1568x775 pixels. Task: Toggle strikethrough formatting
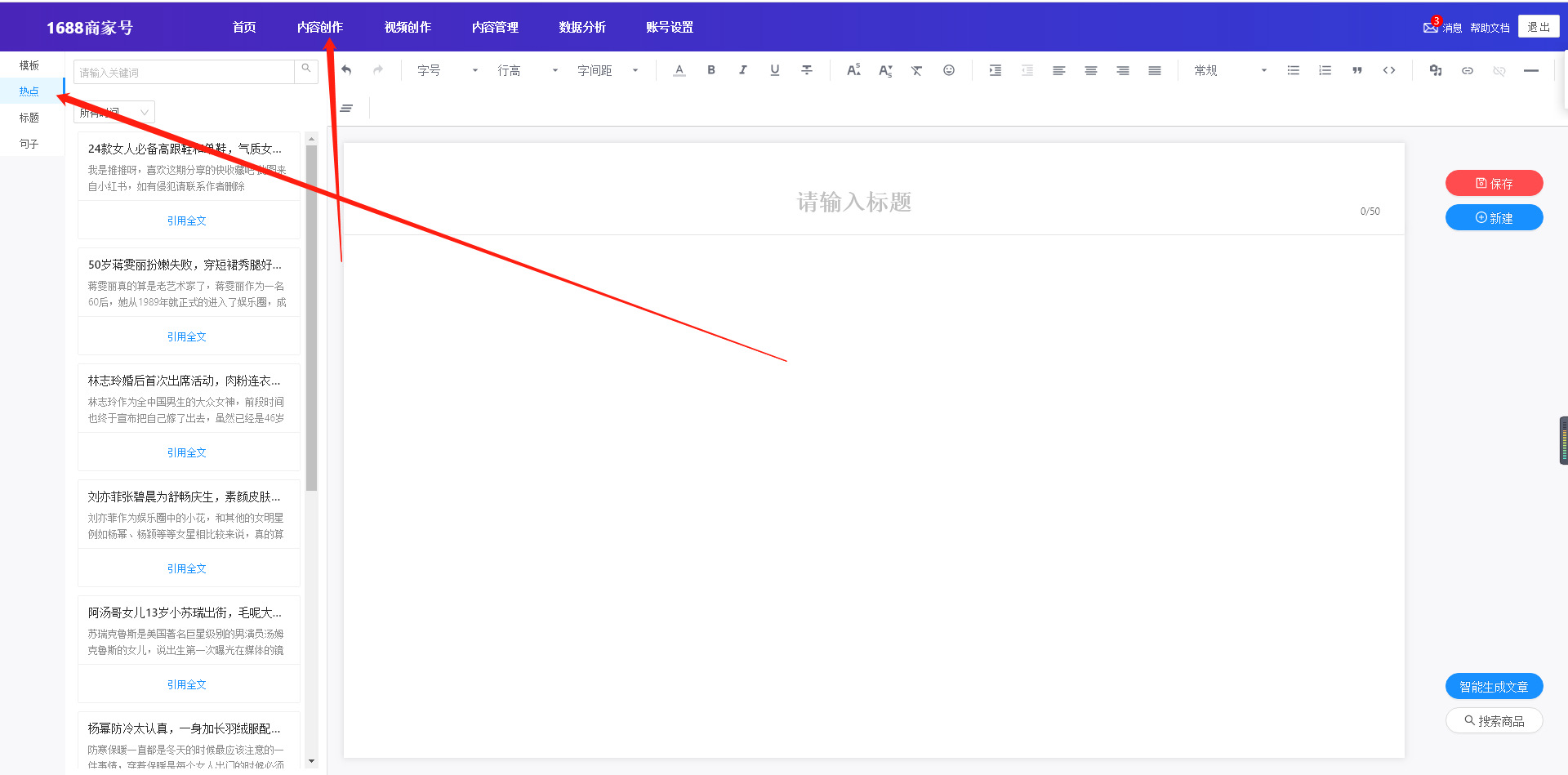click(806, 70)
